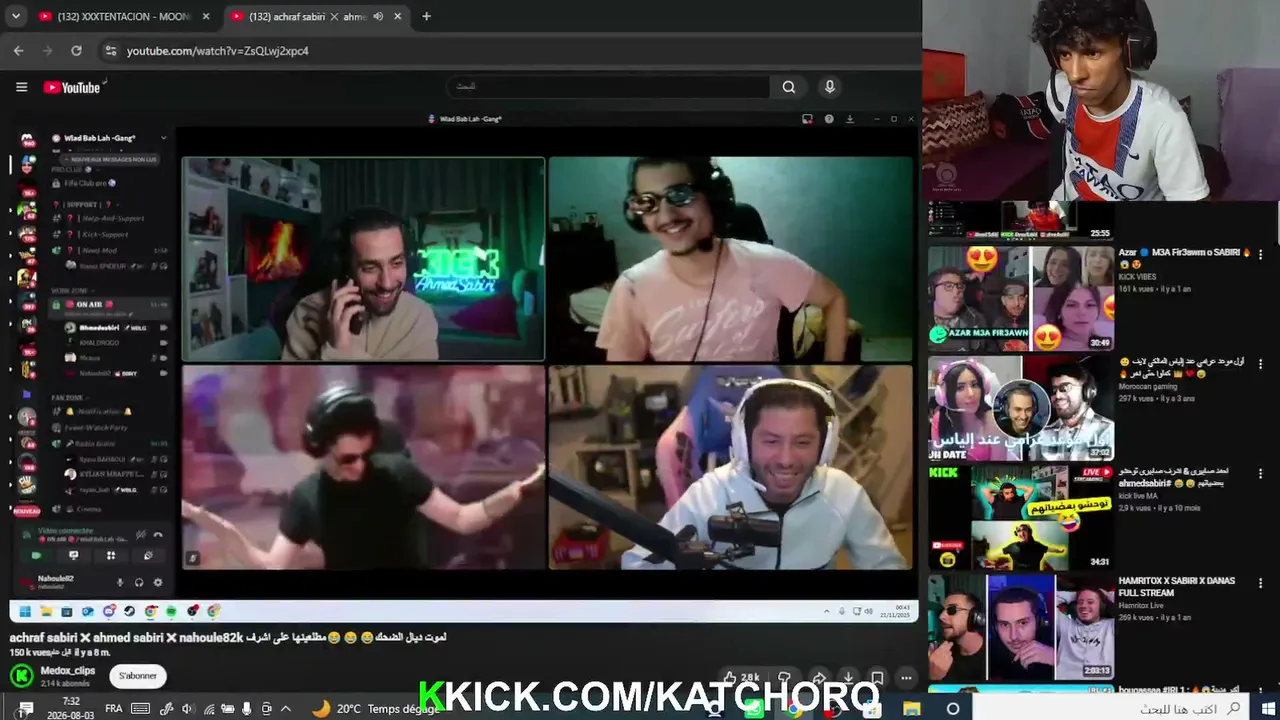Dislike the current video
This screenshot has height=720, width=1280.
tap(785, 678)
